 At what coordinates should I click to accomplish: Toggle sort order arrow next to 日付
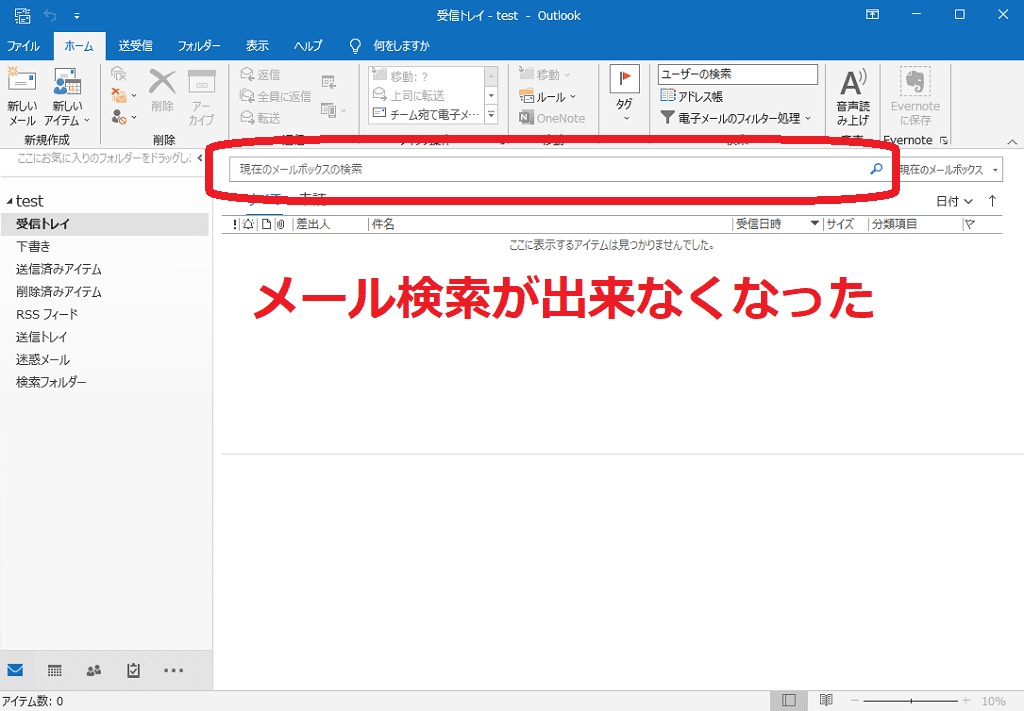(992, 201)
